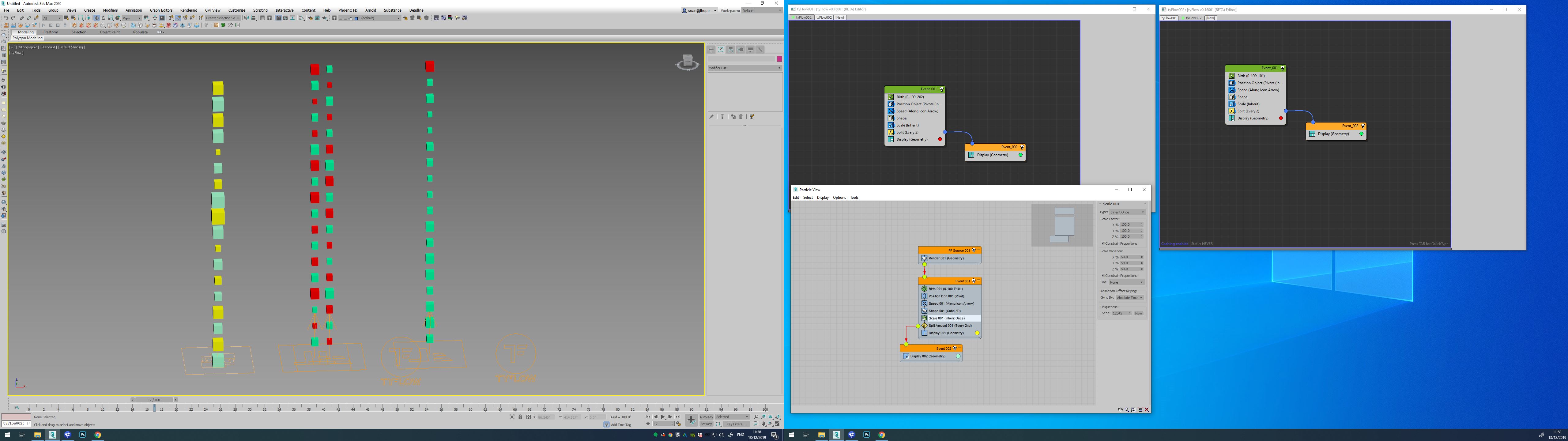Click the large Set Keys plus-key button
Viewport: 1568px width, 441px height.
tap(692, 420)
